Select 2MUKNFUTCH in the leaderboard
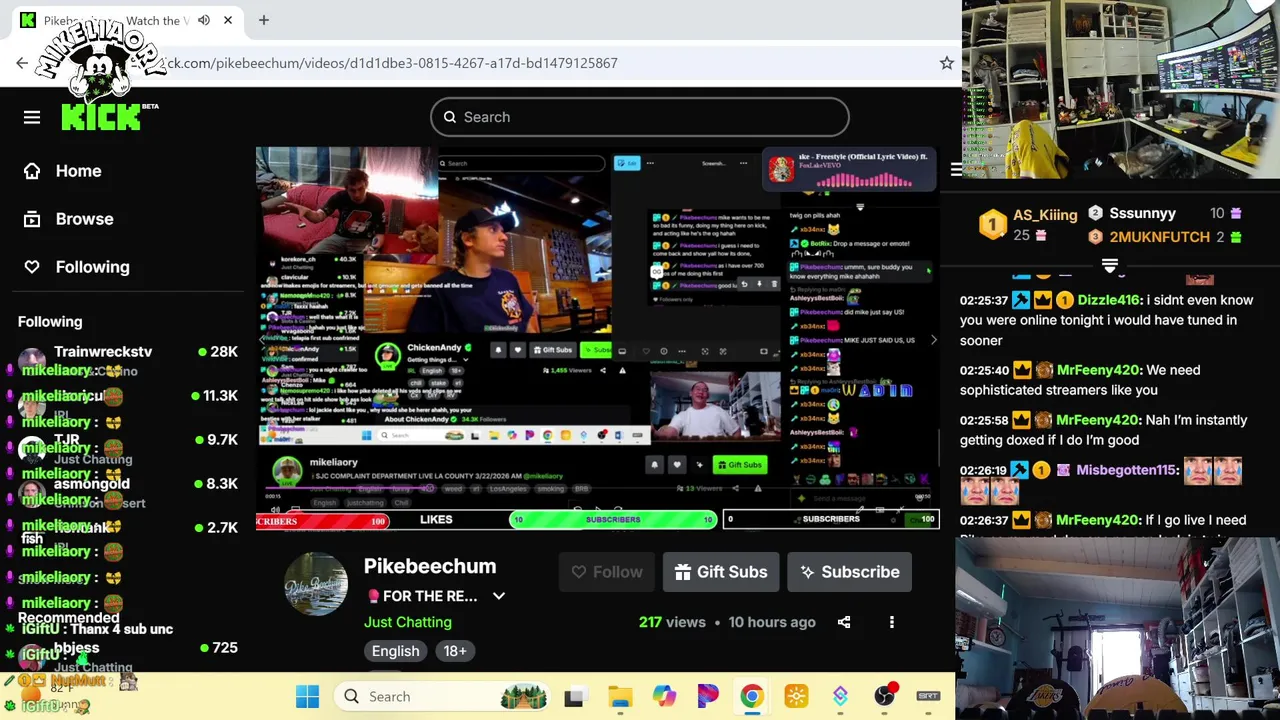1280x720 pixels. (1159, 237)
